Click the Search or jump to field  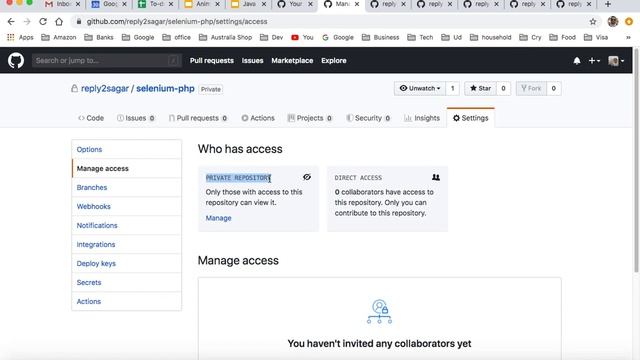pyautogui.click(x=106, y=60)
